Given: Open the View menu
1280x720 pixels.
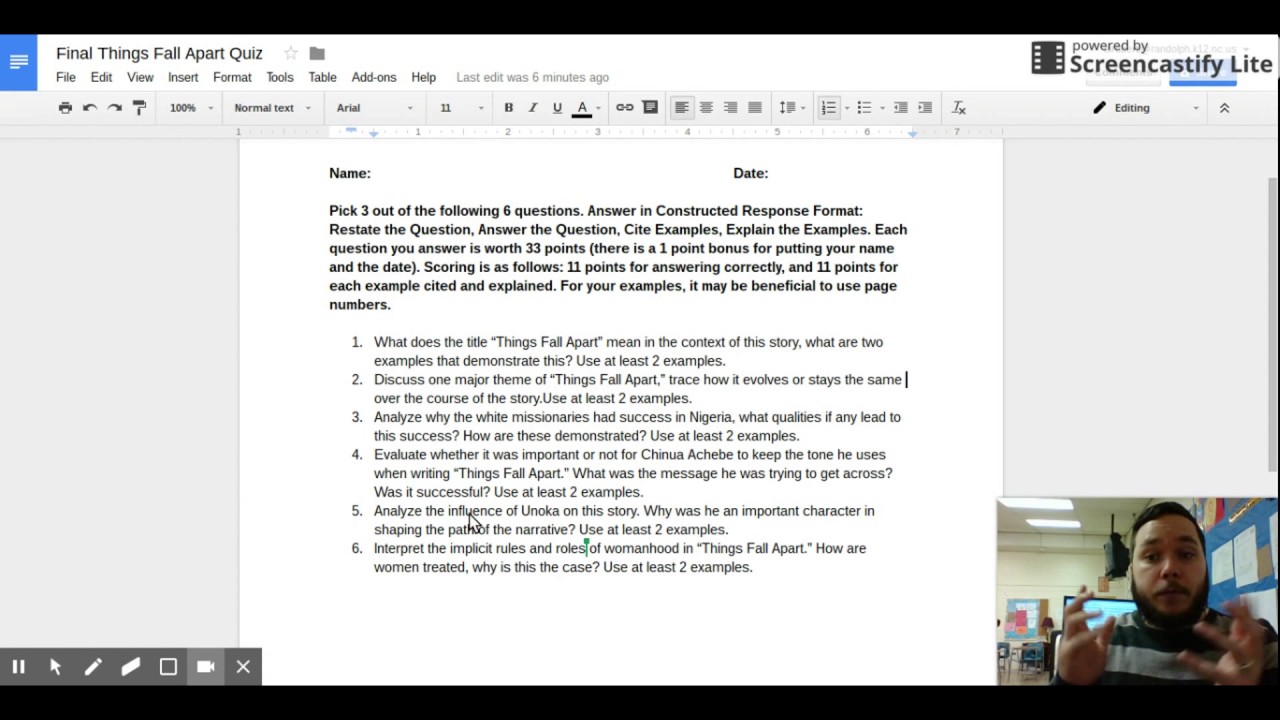Looking at the screenshot, I should [x=140, y=77].
